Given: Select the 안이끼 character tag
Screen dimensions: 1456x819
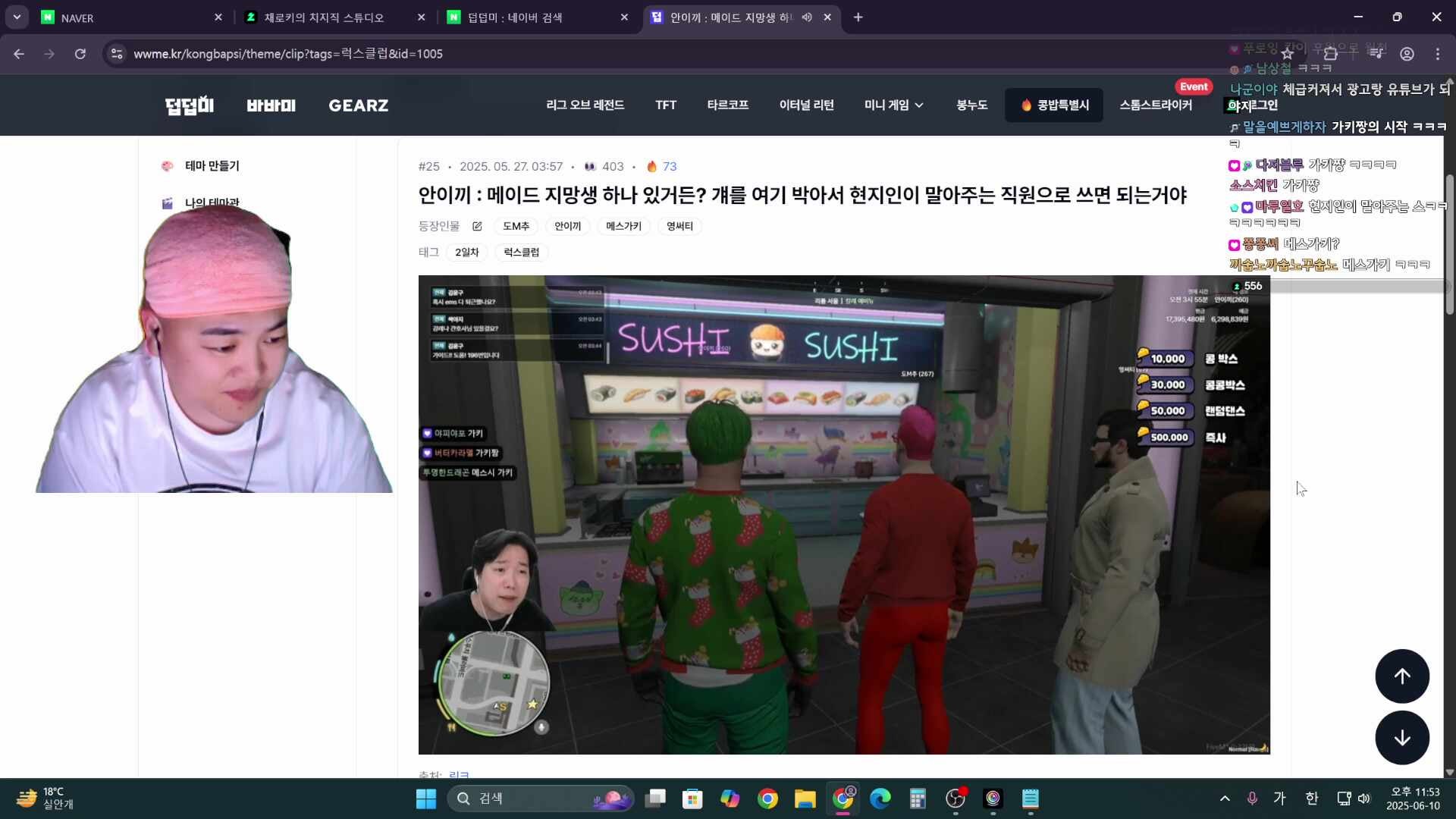Looking at the screenshot, I should coord(568,226).
